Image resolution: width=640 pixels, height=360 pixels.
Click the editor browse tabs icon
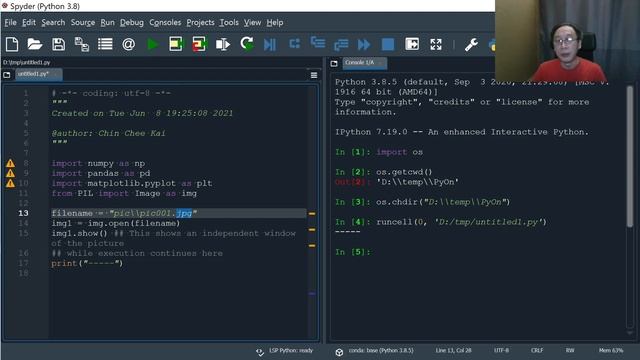(x=7, y=75)
